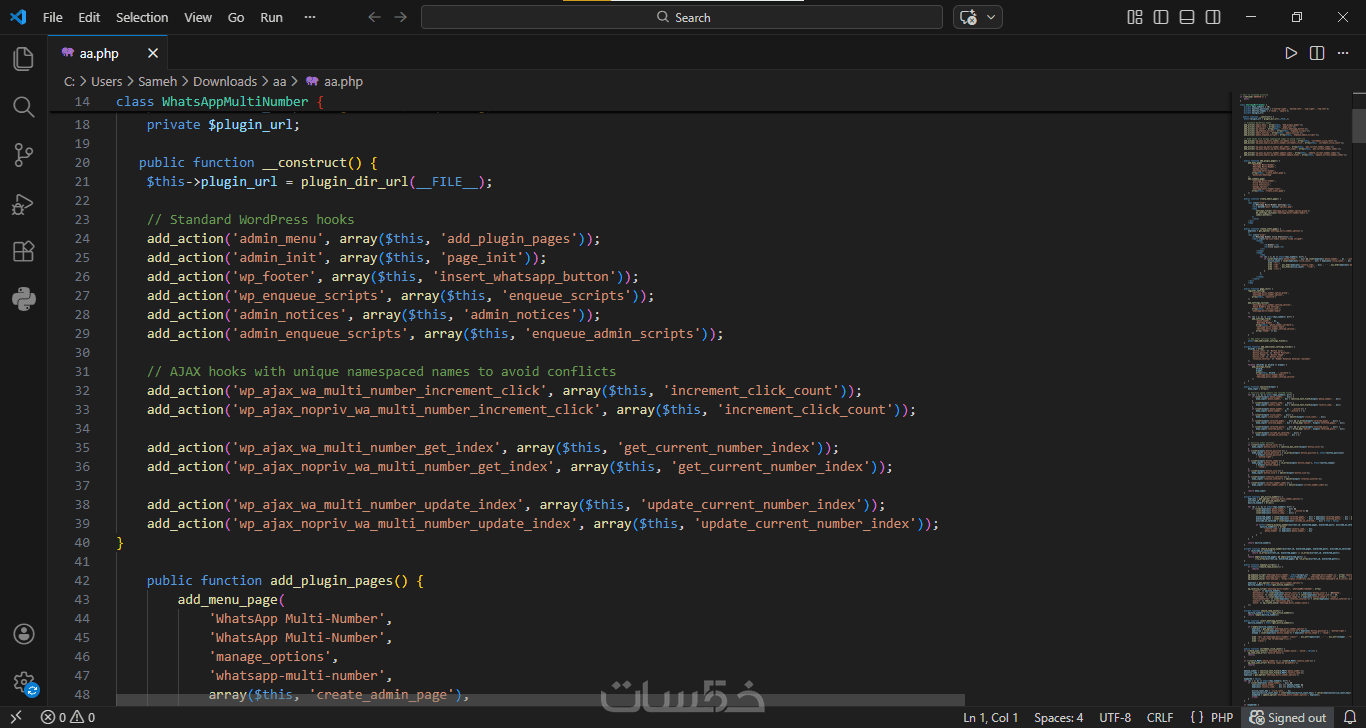Screen dimensions: 1366x728
Task: Expand the Copilot dropdown arrow
Action: pos(992,17)
